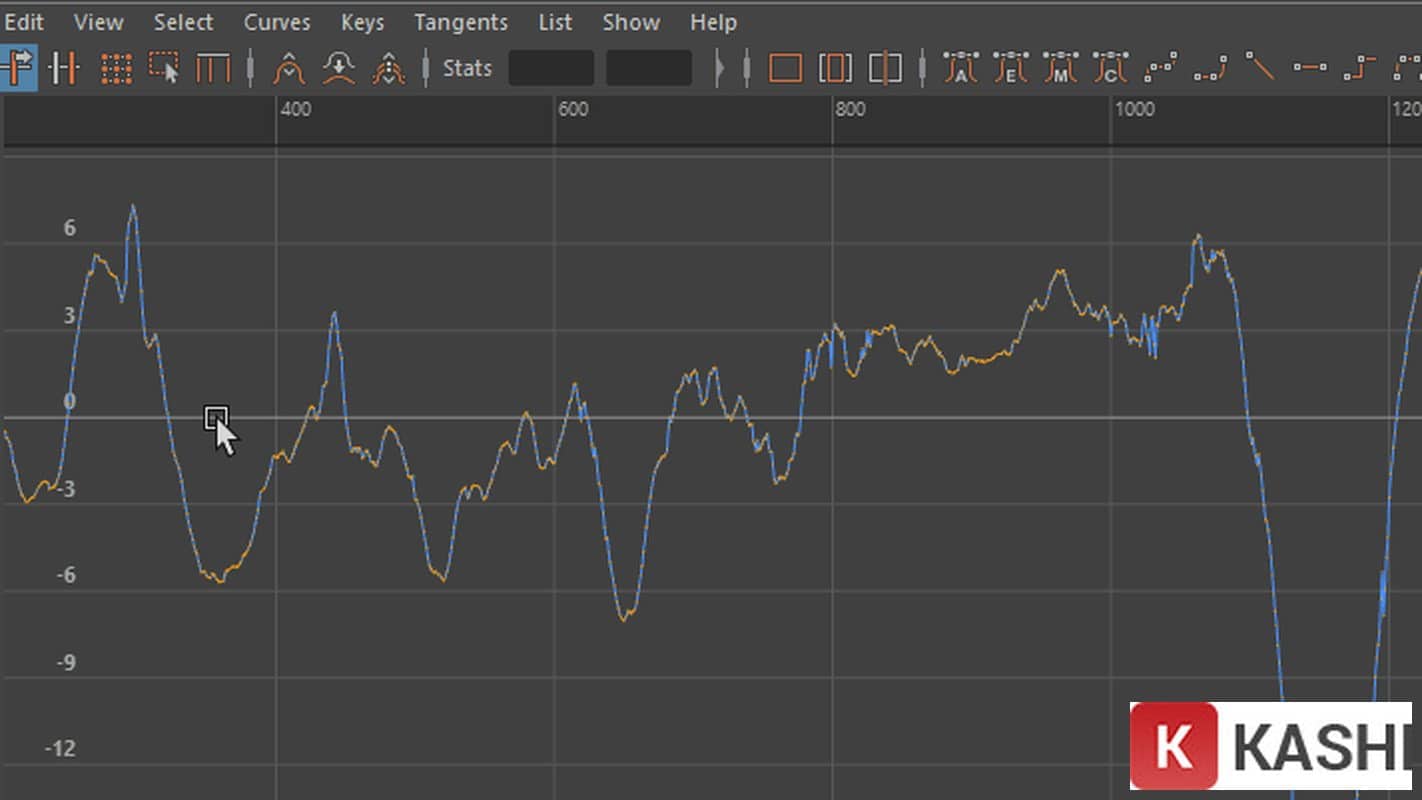Apply Auto Ease tangents
Viewport: 1422px width, 800px height.
click(x=1010, y=68)
